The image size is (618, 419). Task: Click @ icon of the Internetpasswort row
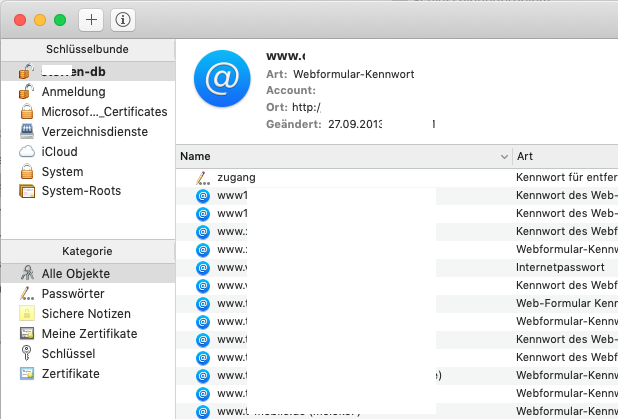coord(203,268)
